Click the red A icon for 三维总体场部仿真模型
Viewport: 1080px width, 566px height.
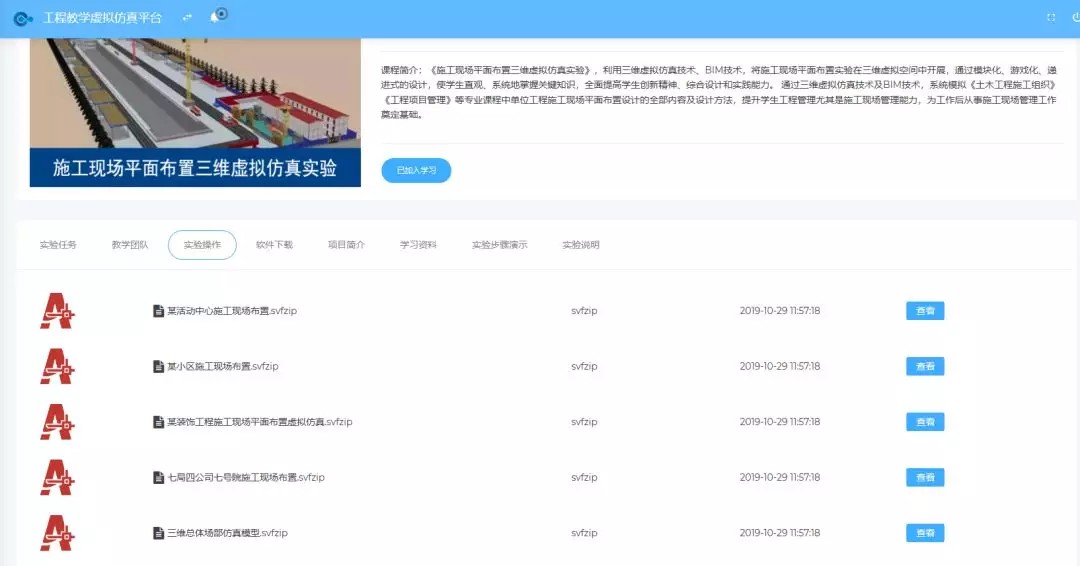tap(57, 533)
